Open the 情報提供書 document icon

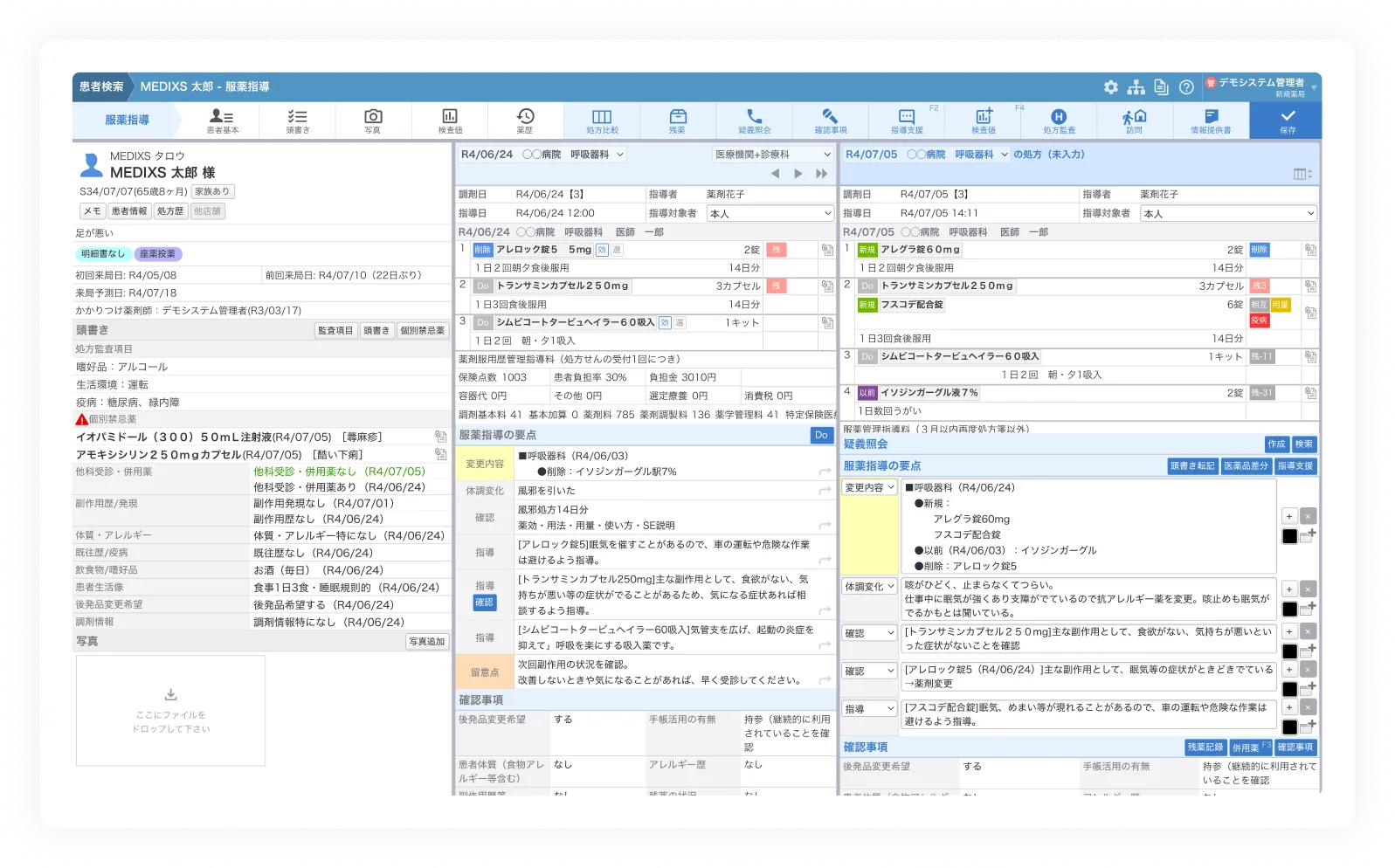point(1211,121)
